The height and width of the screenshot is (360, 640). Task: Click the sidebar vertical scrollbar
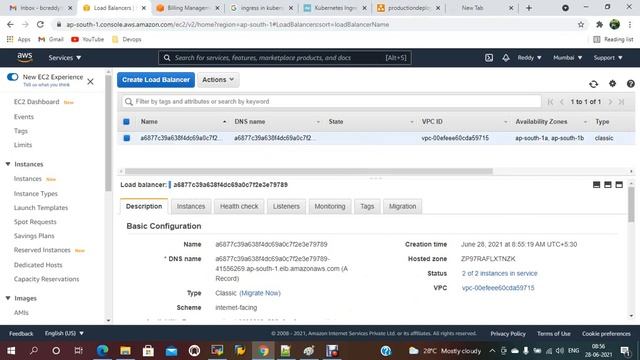(108, 133)
